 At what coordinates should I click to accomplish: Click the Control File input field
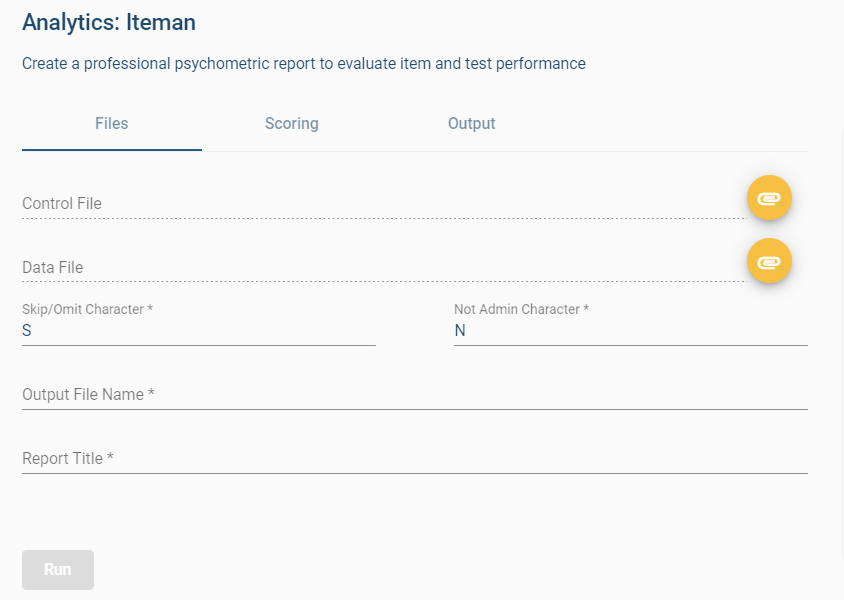(x=380, y=203)
